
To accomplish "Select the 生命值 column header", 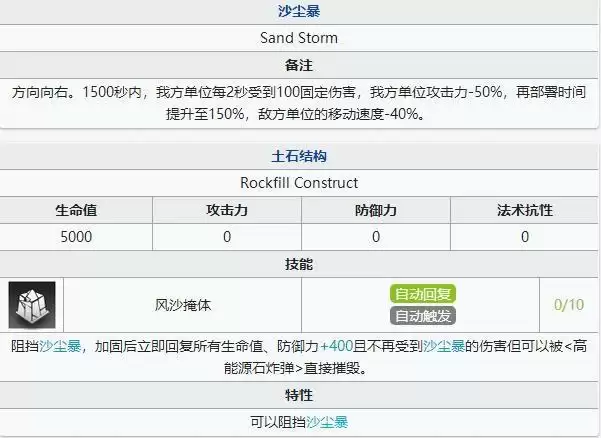I will (x=76, y=210).
